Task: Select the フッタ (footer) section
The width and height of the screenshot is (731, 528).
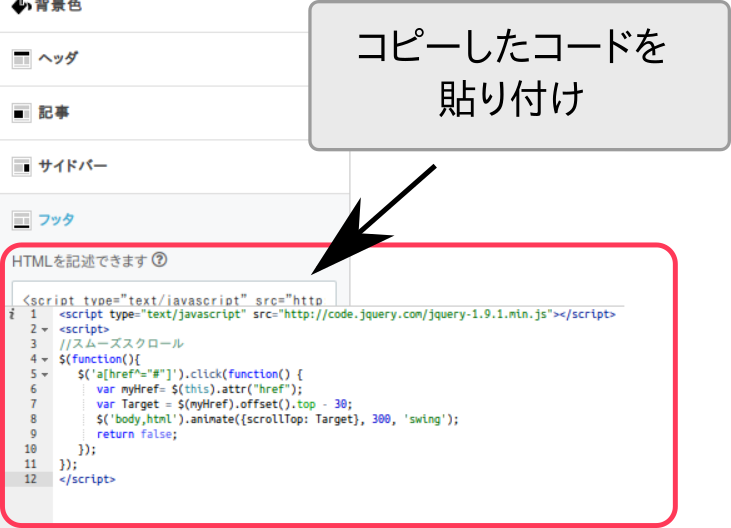Action: point(174,219)
